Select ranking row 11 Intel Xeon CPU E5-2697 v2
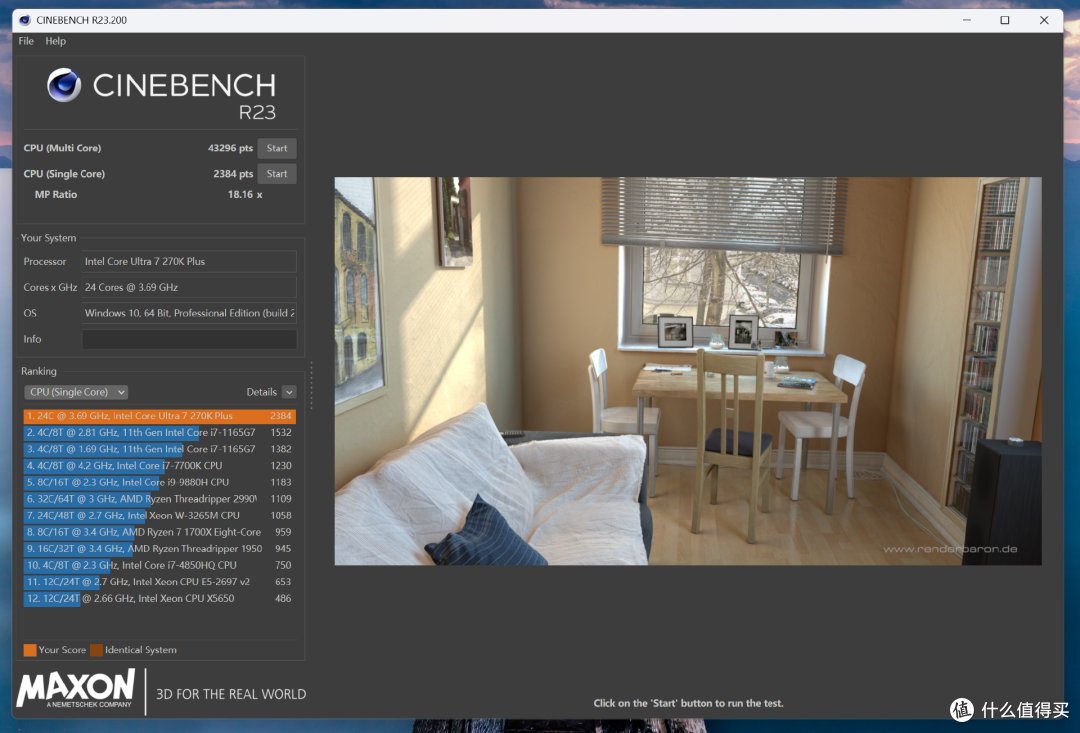Viewport: 1080px width, 733px height. pos(160,582)
